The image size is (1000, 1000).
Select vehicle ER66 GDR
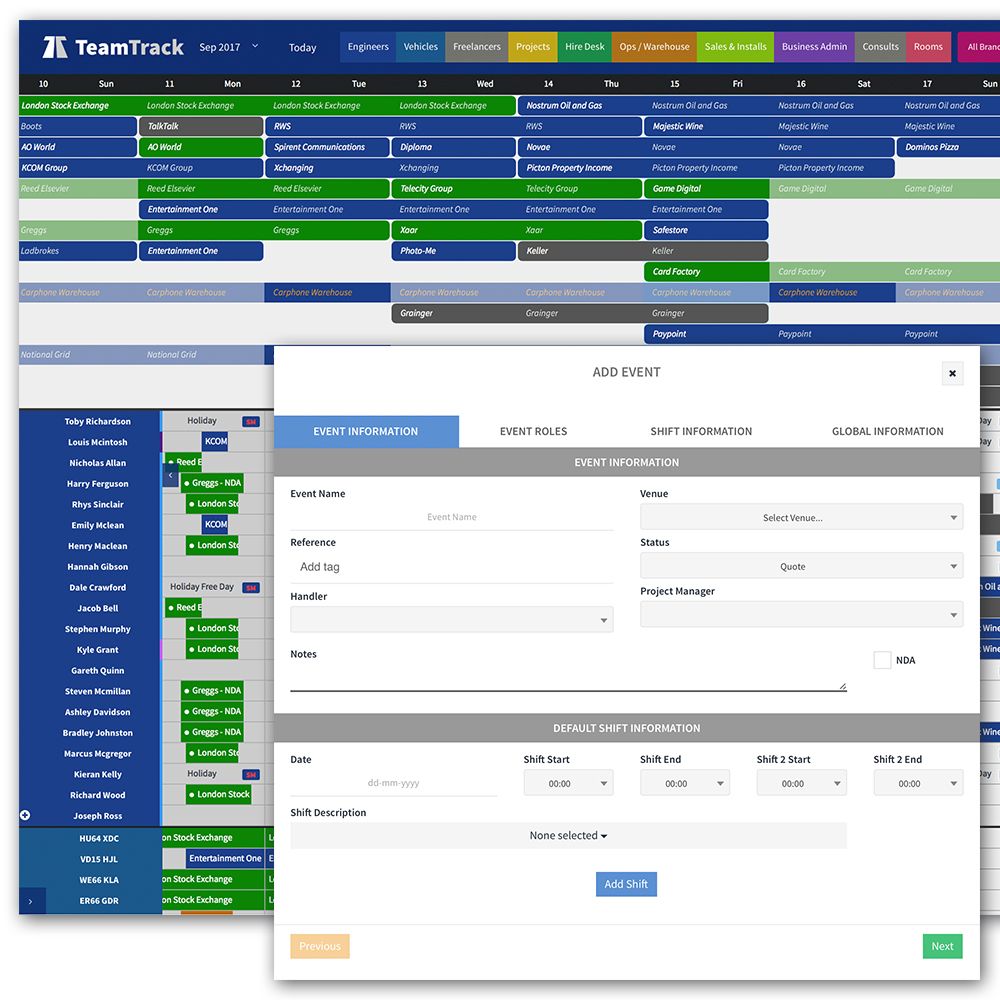click(99, 901)
